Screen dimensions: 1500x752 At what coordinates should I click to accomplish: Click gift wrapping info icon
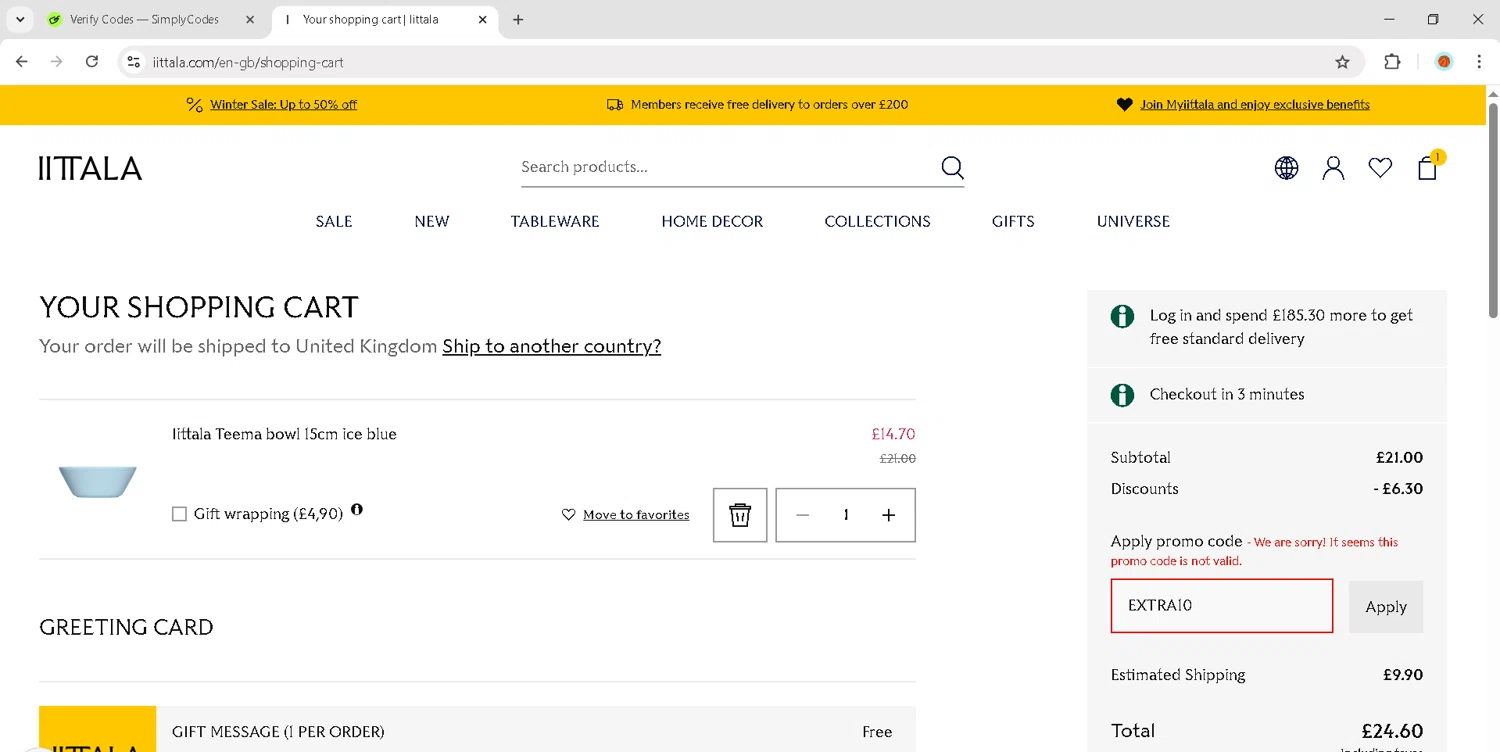357,510
